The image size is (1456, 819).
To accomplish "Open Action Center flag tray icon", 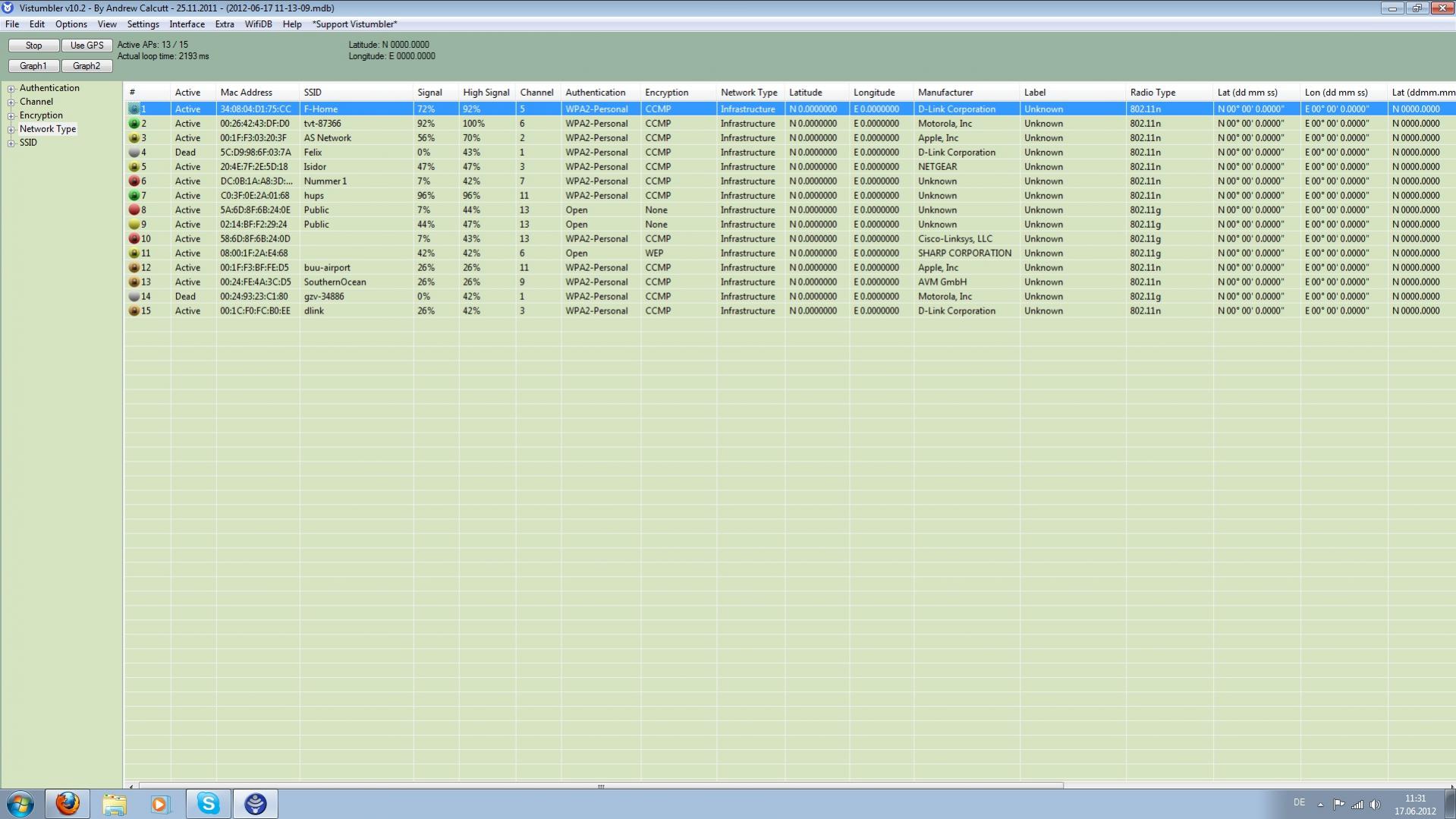I will coord(1339,805).
